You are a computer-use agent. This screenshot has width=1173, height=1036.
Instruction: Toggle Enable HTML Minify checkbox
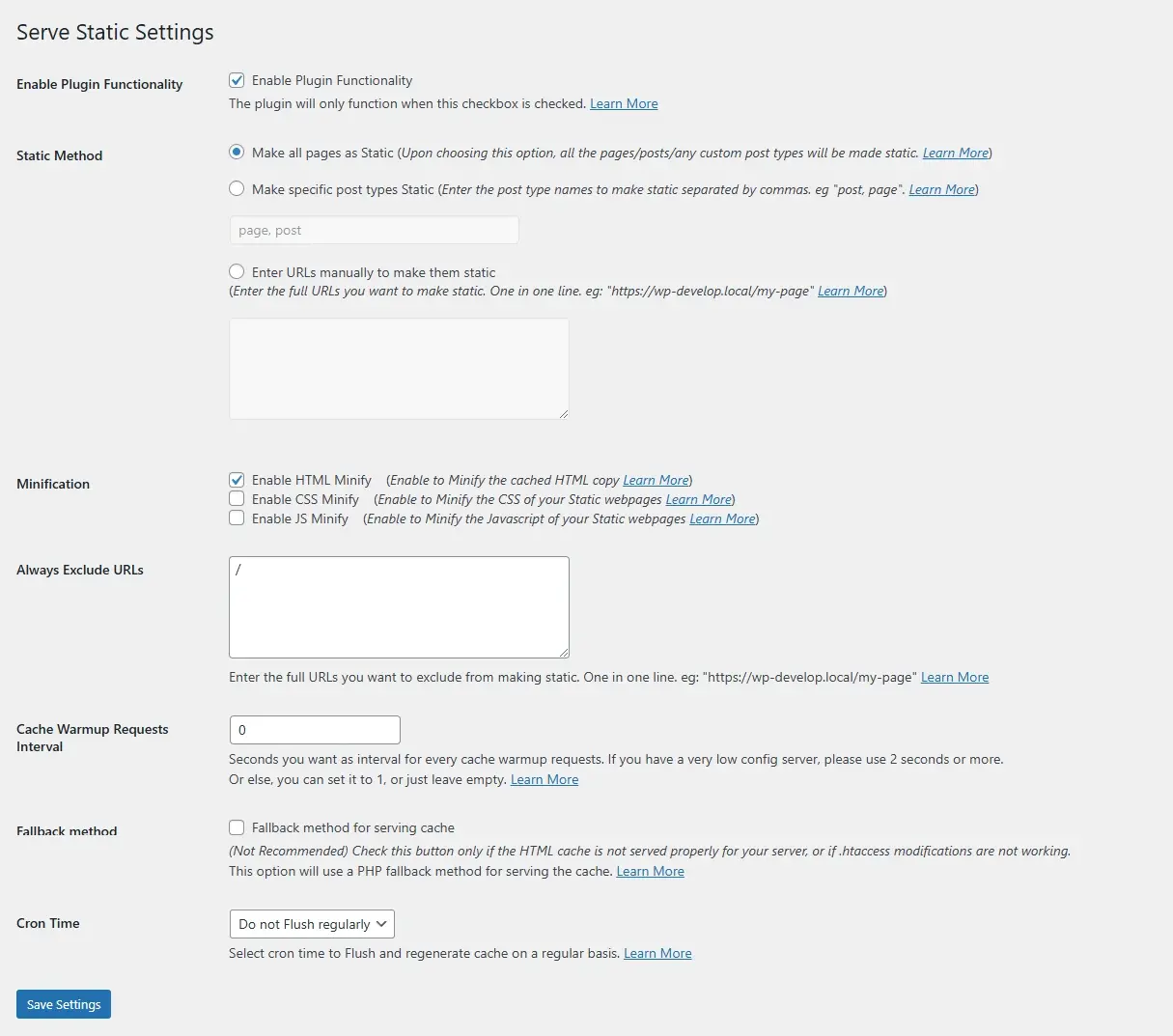[237, 480]
